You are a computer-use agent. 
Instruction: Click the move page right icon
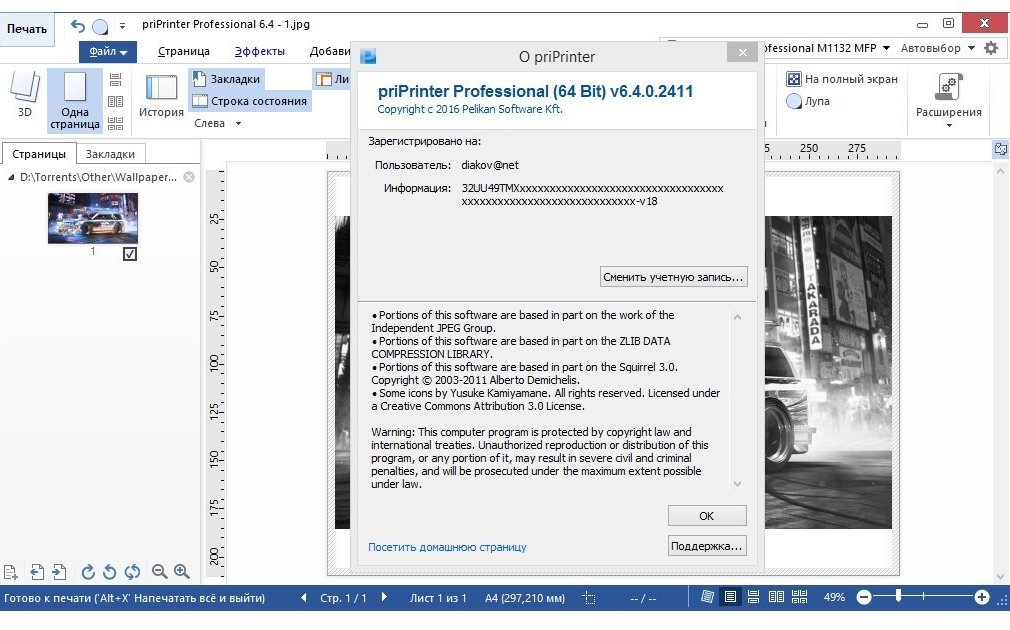tap(59, 571)
